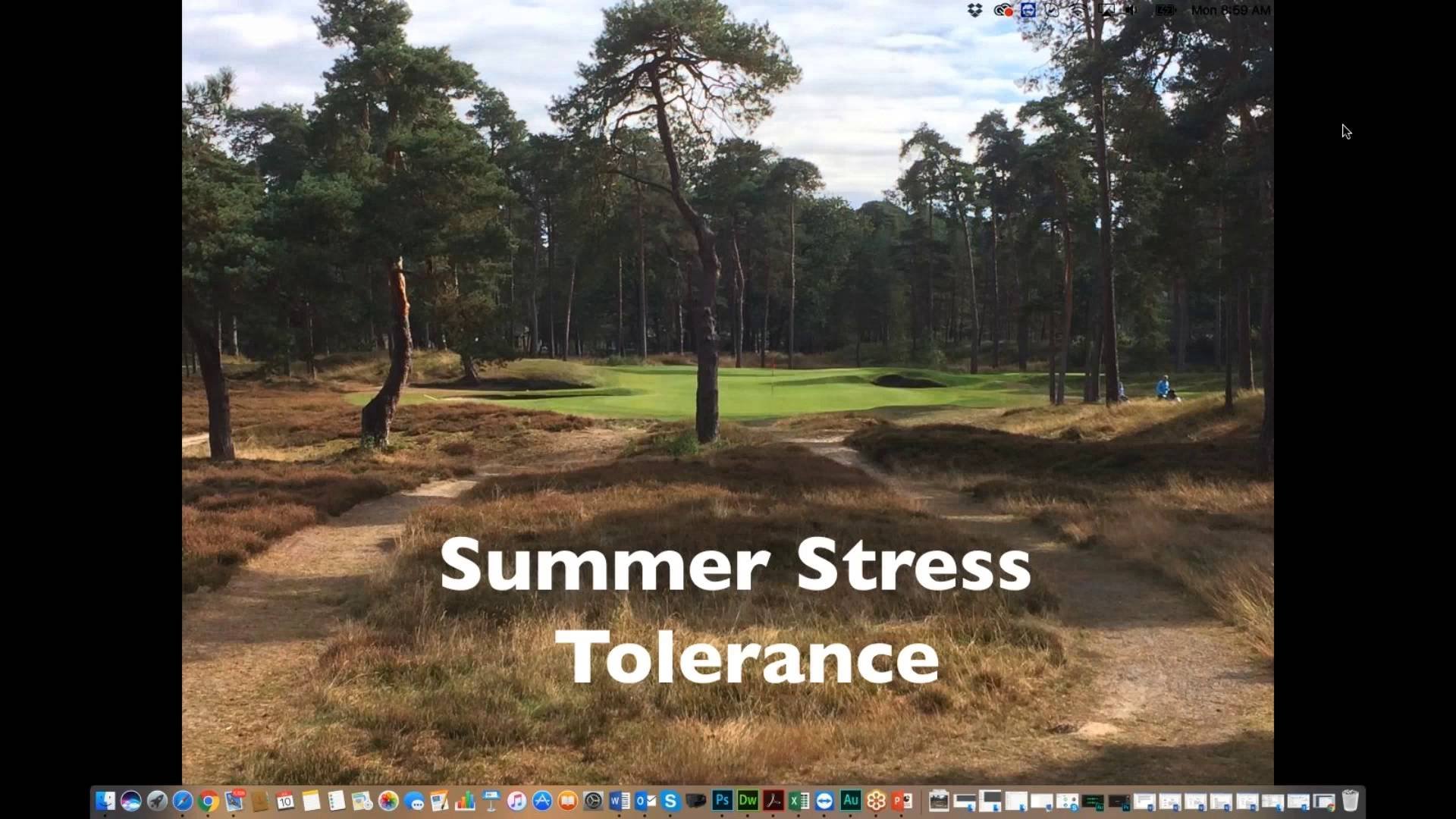
Task: Open Adobe Acrobat in the dock
Action: 773,801
